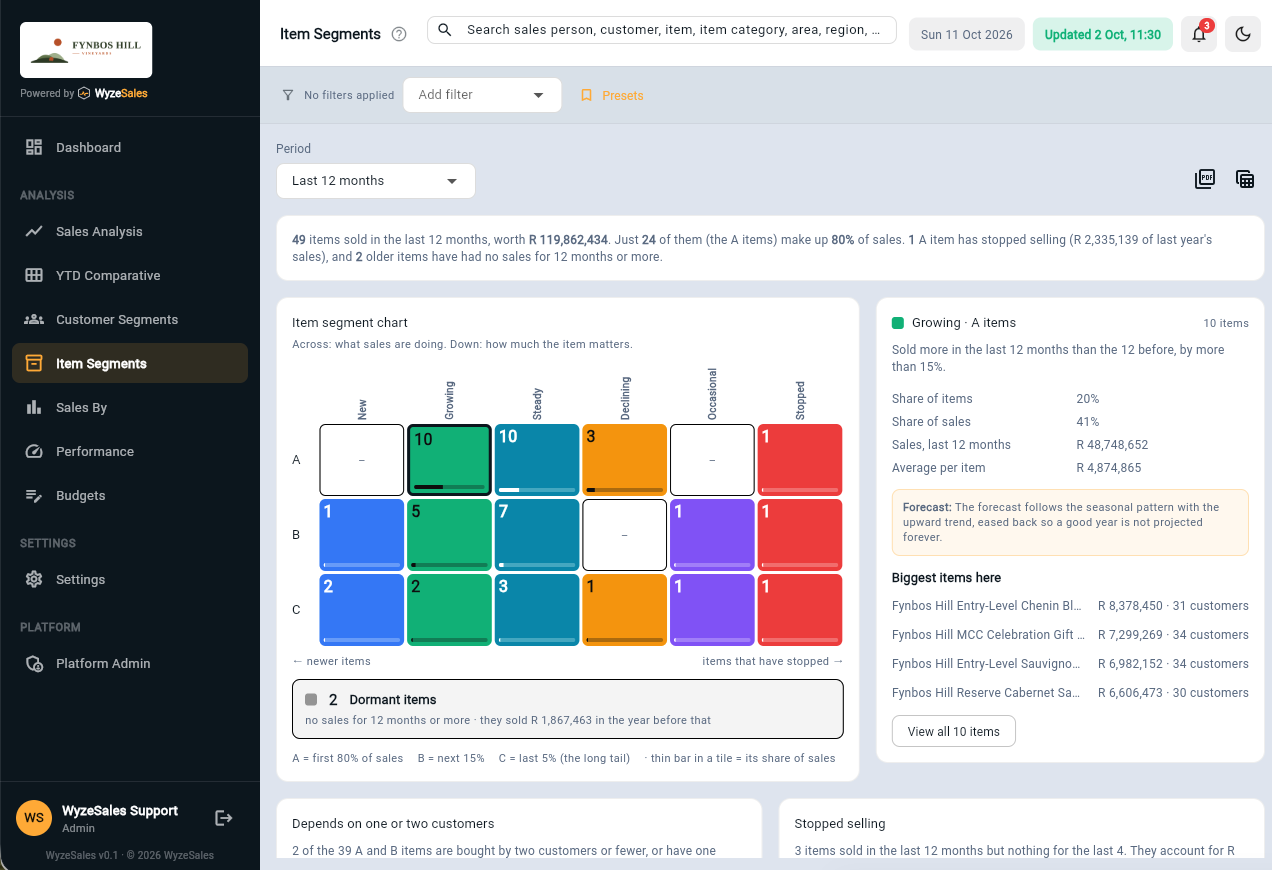Click View all 10 items button
The height and width of the screenshot is (870, 1272).
click(953, 731)
